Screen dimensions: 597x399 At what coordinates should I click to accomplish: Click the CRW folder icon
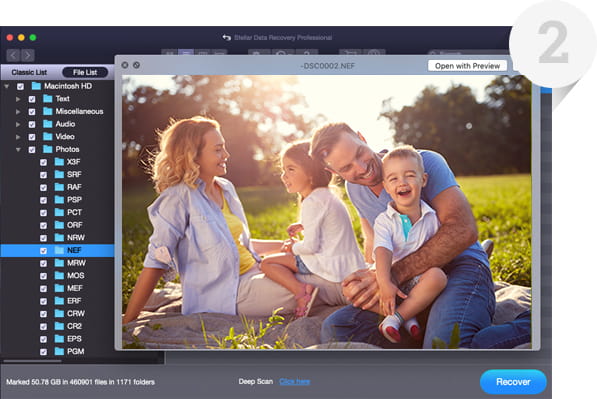click(x=59, y=313)
